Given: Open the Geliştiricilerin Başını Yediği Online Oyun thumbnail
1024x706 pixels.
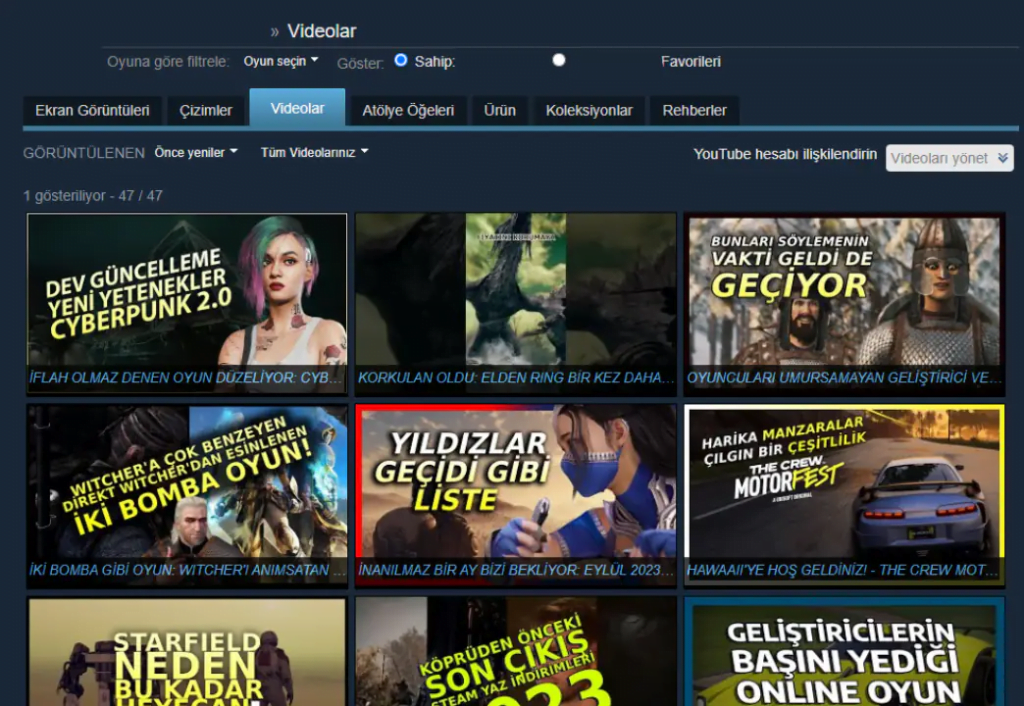Looking at the screenshot, I should (844, 652).
